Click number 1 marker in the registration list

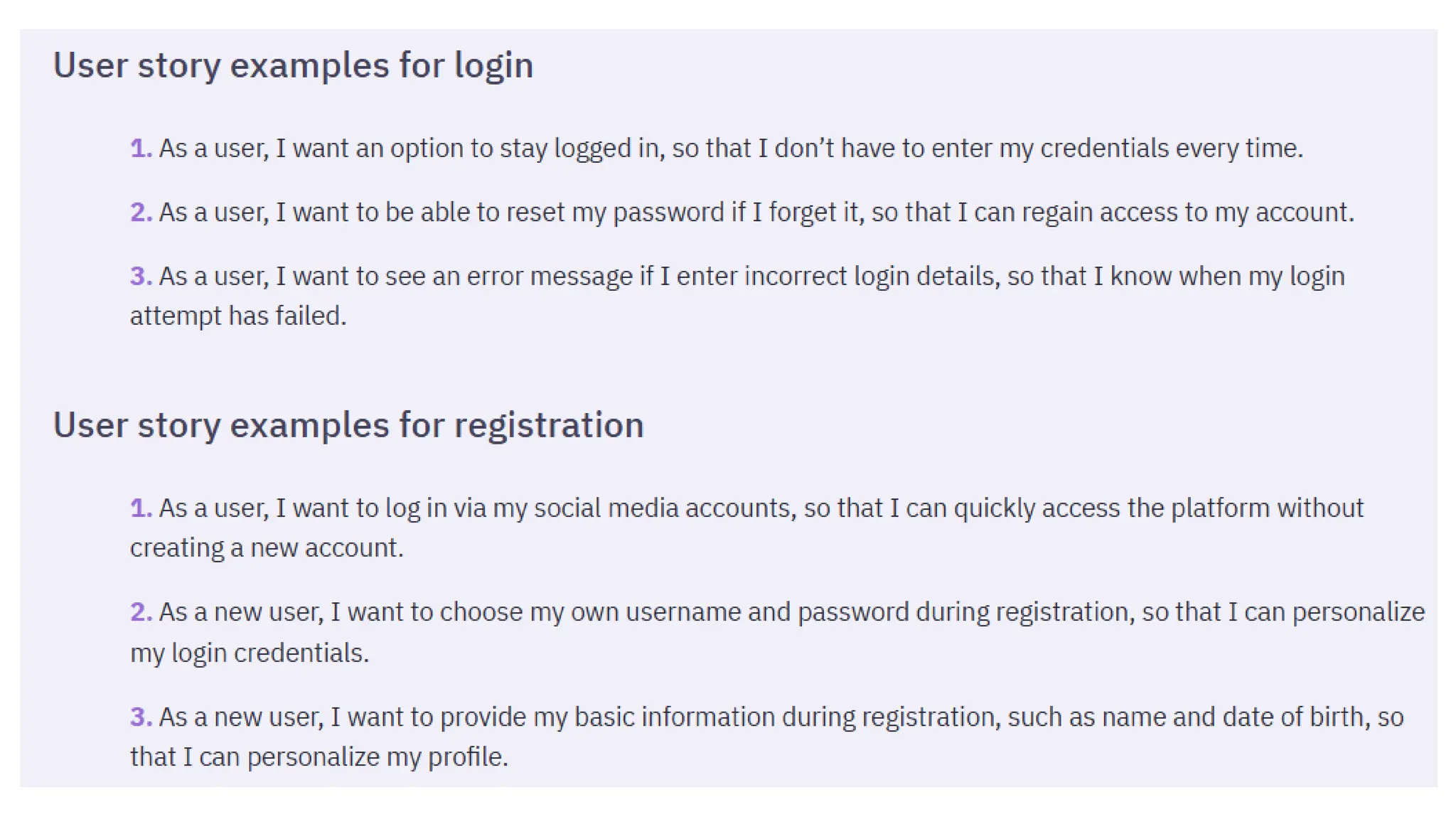pos(141,508)
